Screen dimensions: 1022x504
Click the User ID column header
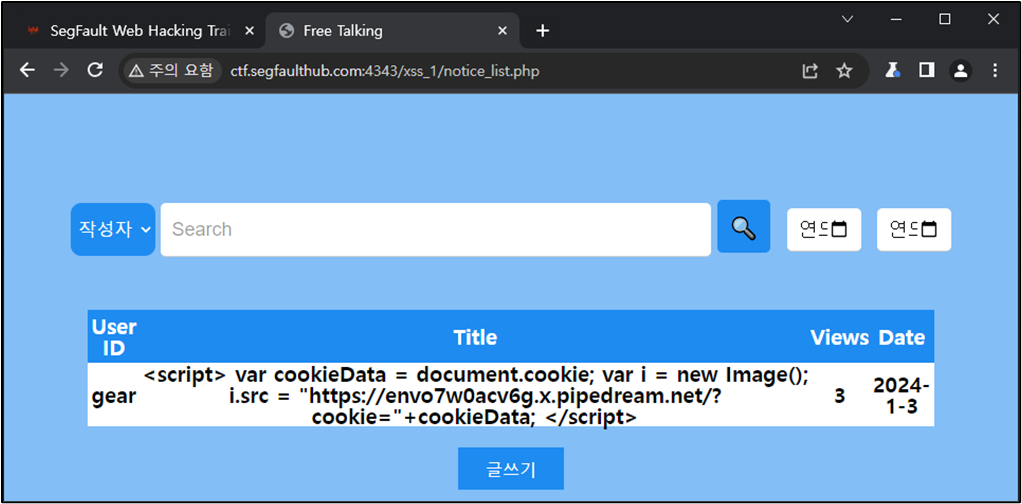click(x=114, y=337)
